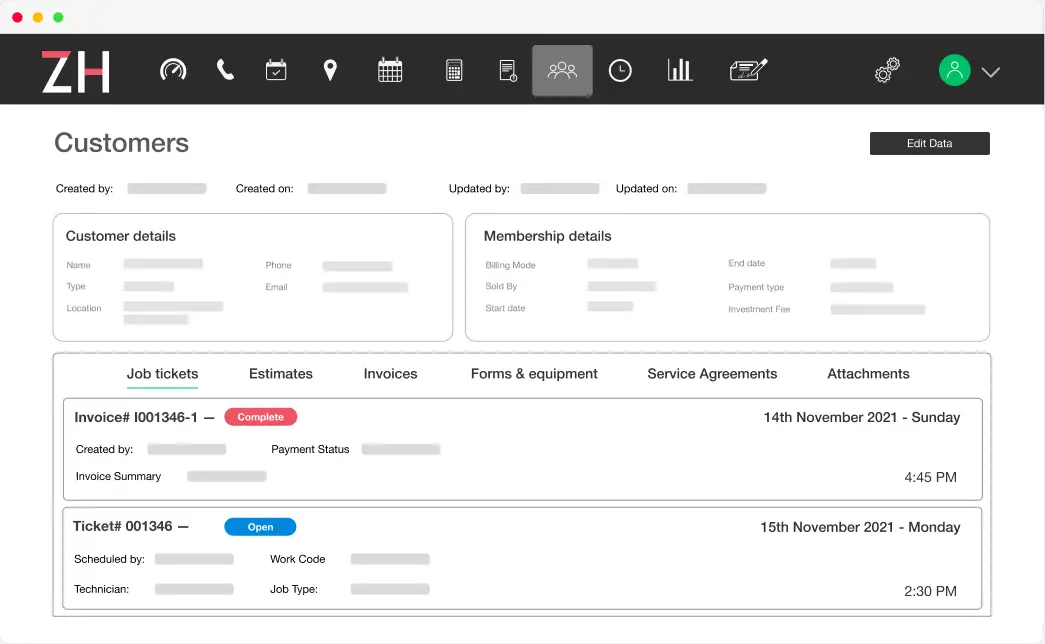Open the clock timesheet icon
Viewport: 1045px width, 644px height.
click(x=620, y=71)
